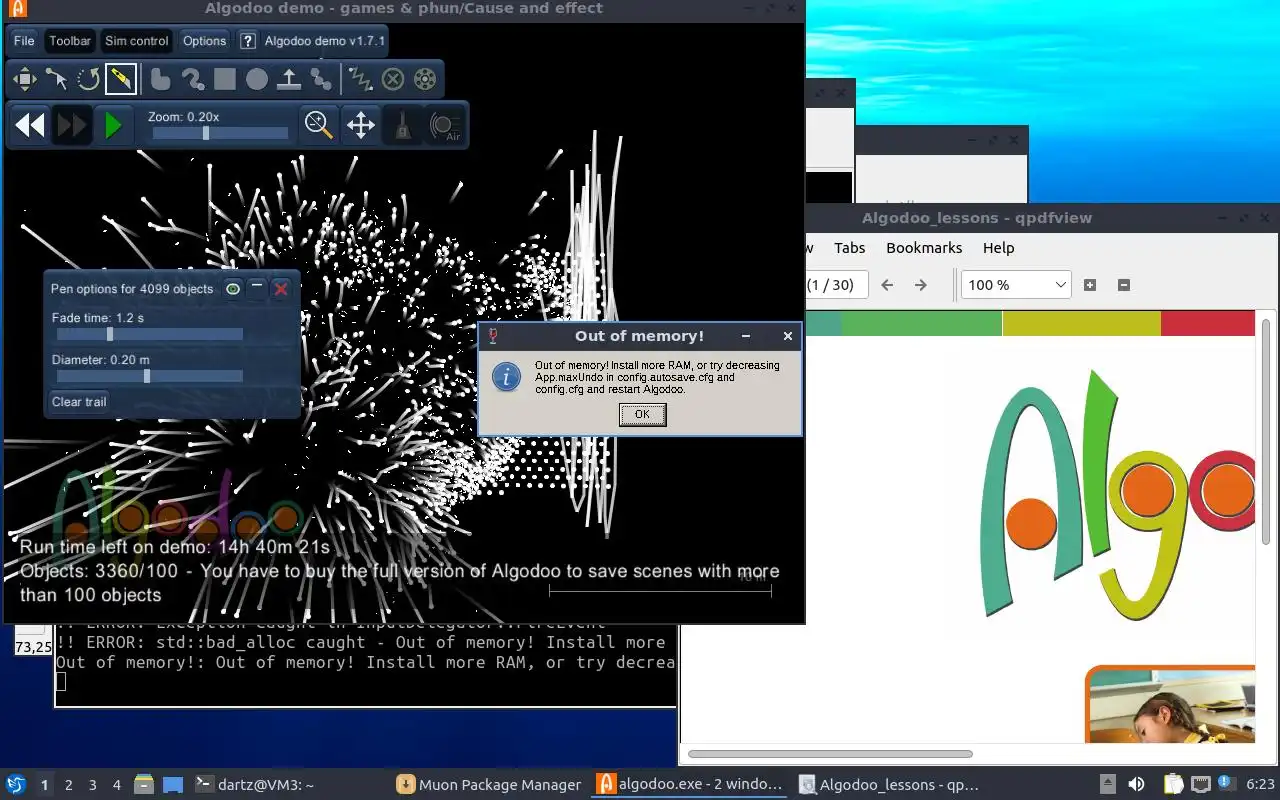
Task: Close the Out of memory dialog
Action: (788, 337)
